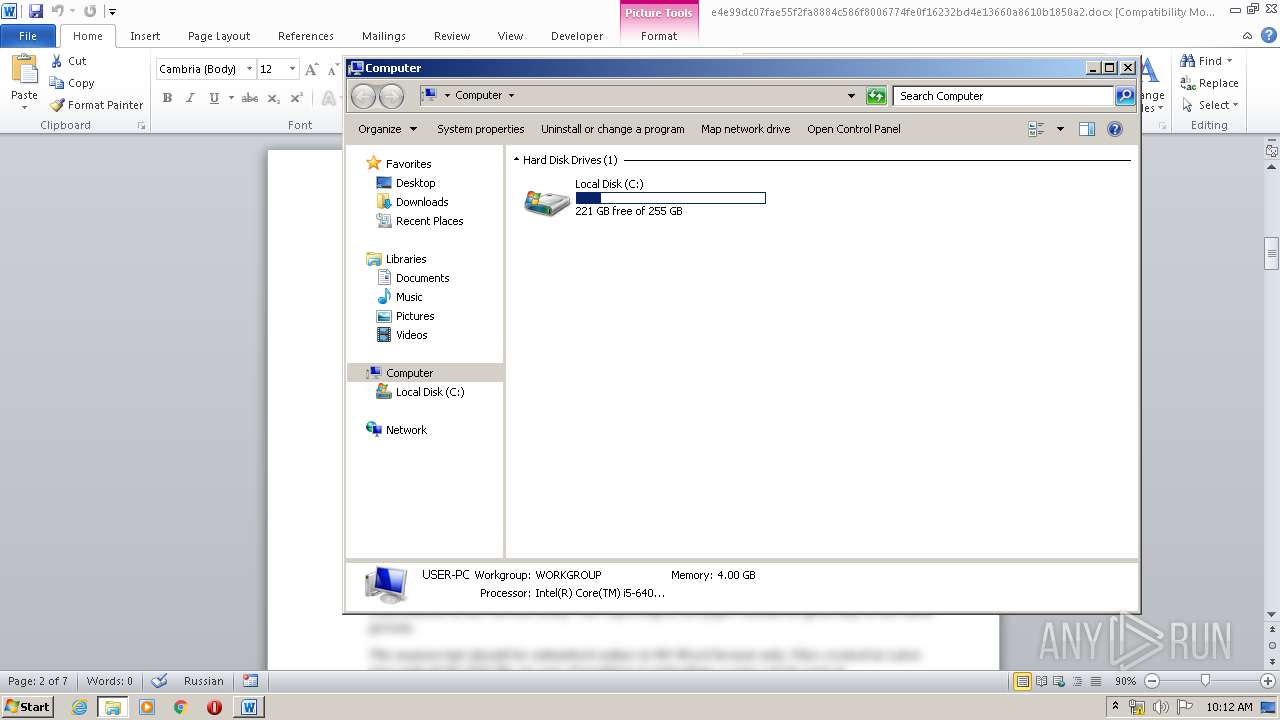1280x720 pixels.
Task: Open the Organize menu in Computer window
Action: click(387, 129)
